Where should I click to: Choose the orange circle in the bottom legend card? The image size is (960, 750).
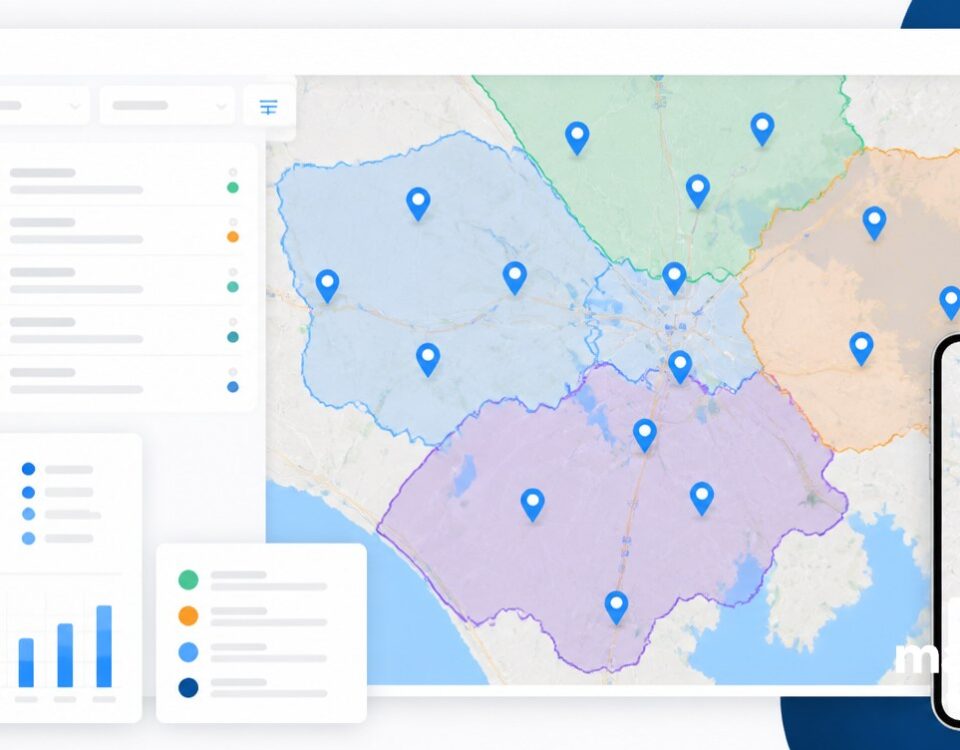pos(188,615)
